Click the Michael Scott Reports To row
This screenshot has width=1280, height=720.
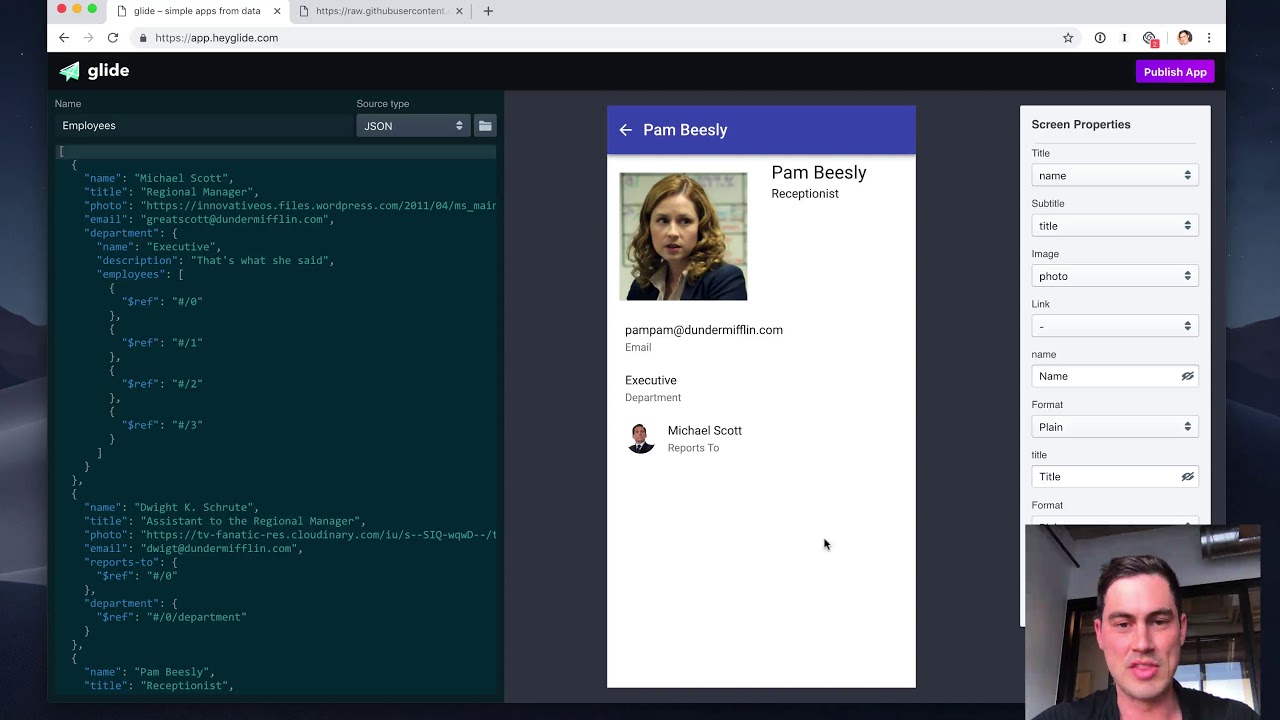[761, 438]
